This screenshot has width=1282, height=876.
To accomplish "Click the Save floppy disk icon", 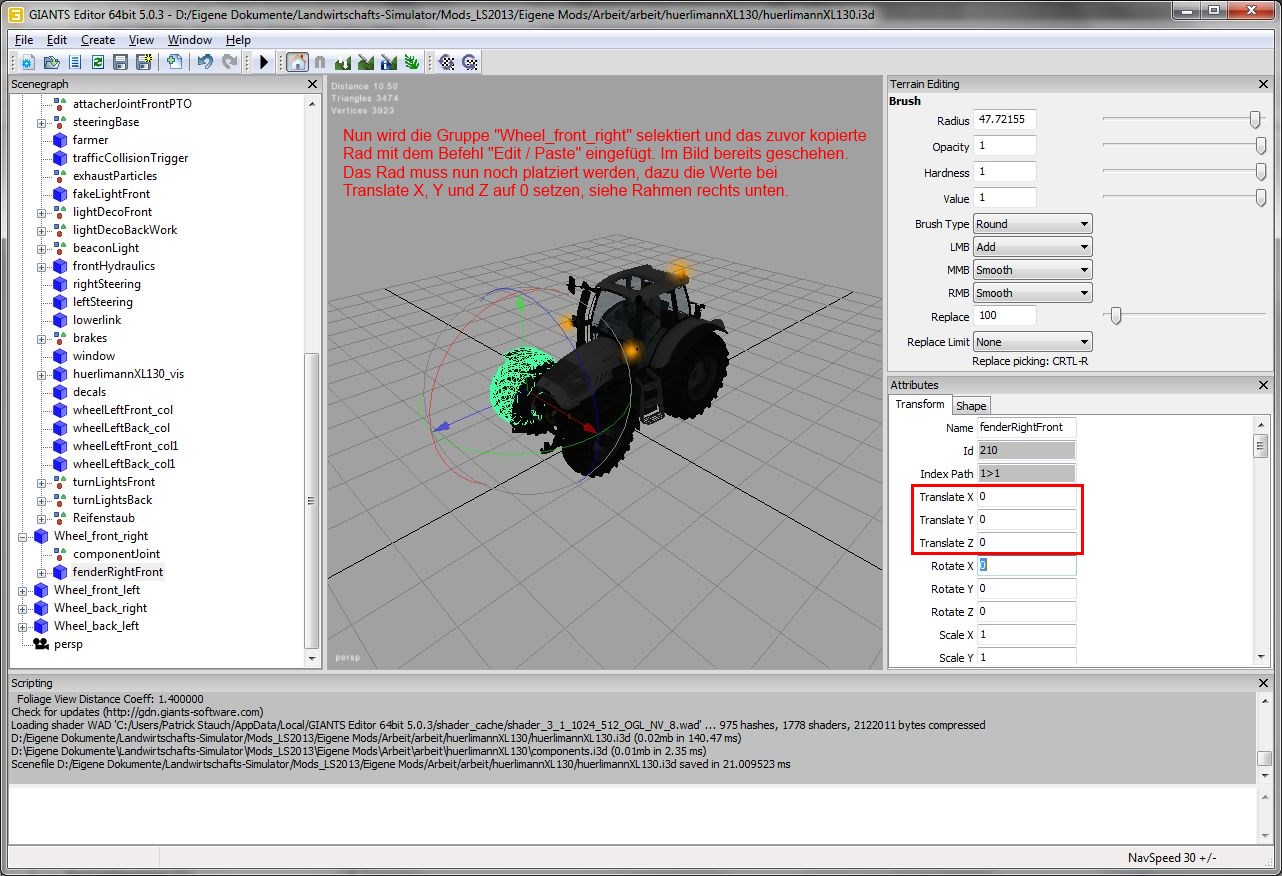I will (120, 62).
